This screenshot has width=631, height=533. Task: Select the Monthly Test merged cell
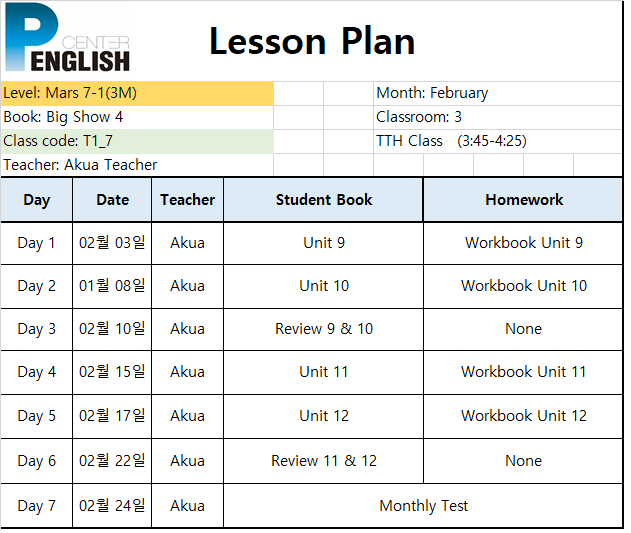pos(423,506)
